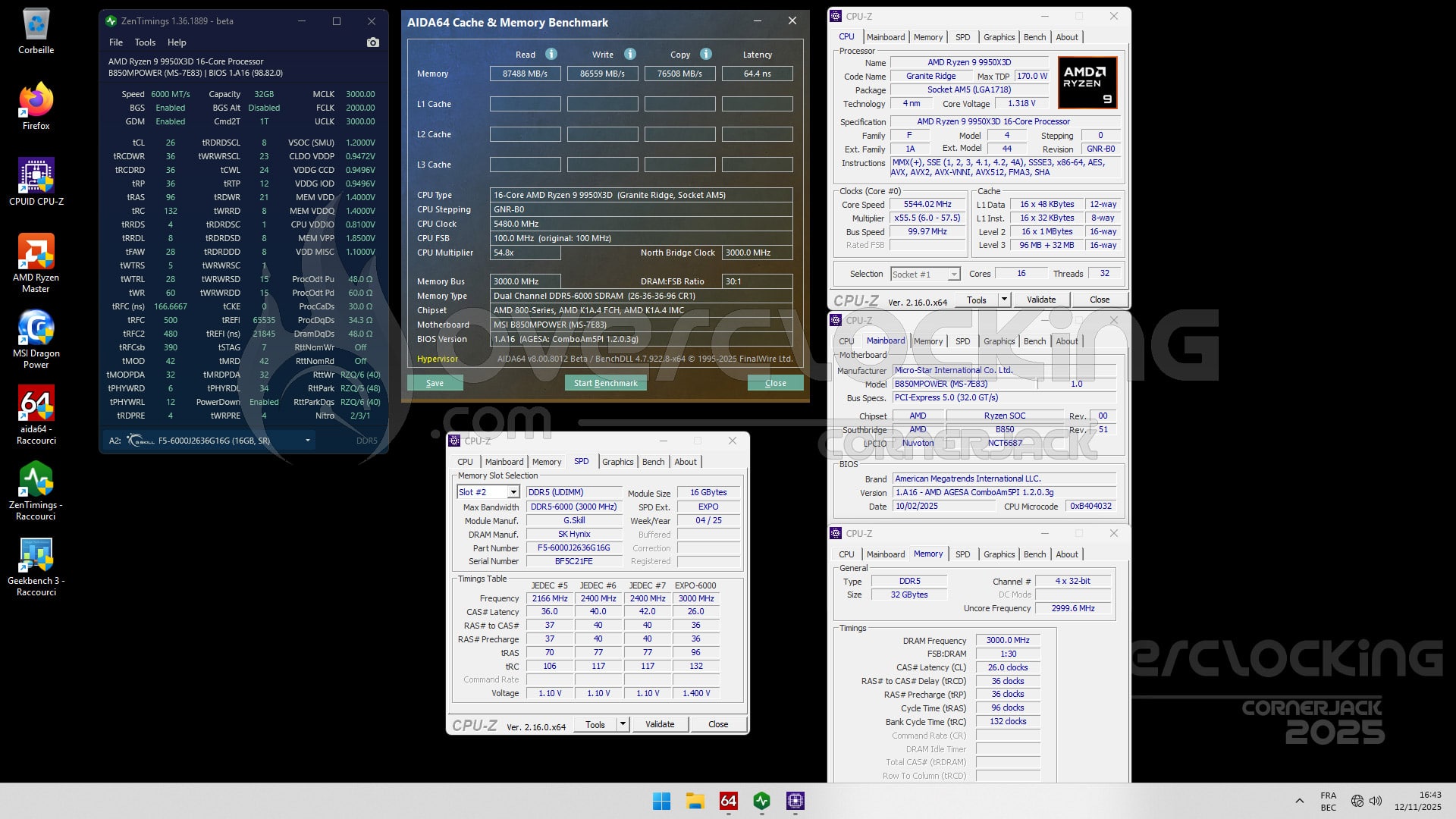This screenshot has width=1456, height=819.
Task: Click the CPU Microcode value 0xB404032
Action: click(x=1090, y=507)
